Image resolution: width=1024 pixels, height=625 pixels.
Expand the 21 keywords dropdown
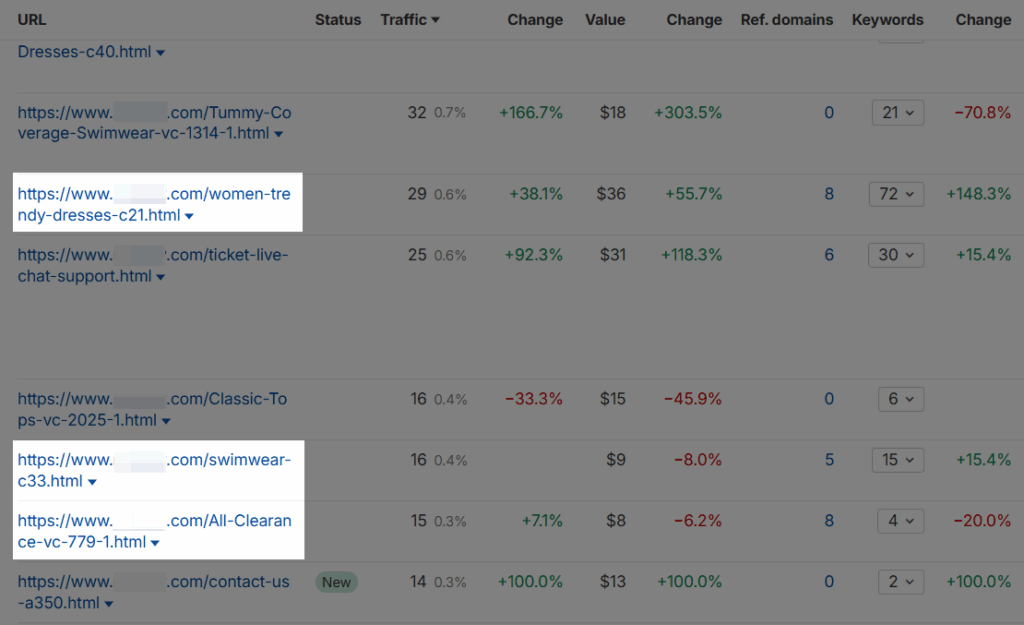point(897,113)
